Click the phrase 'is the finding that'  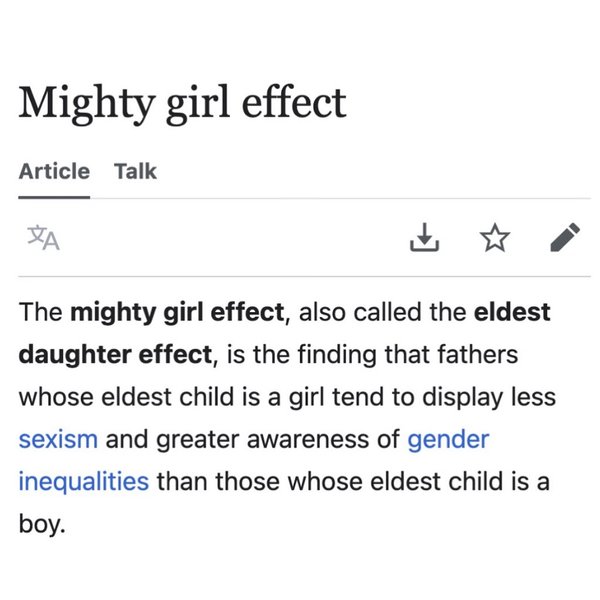(332, 354)
